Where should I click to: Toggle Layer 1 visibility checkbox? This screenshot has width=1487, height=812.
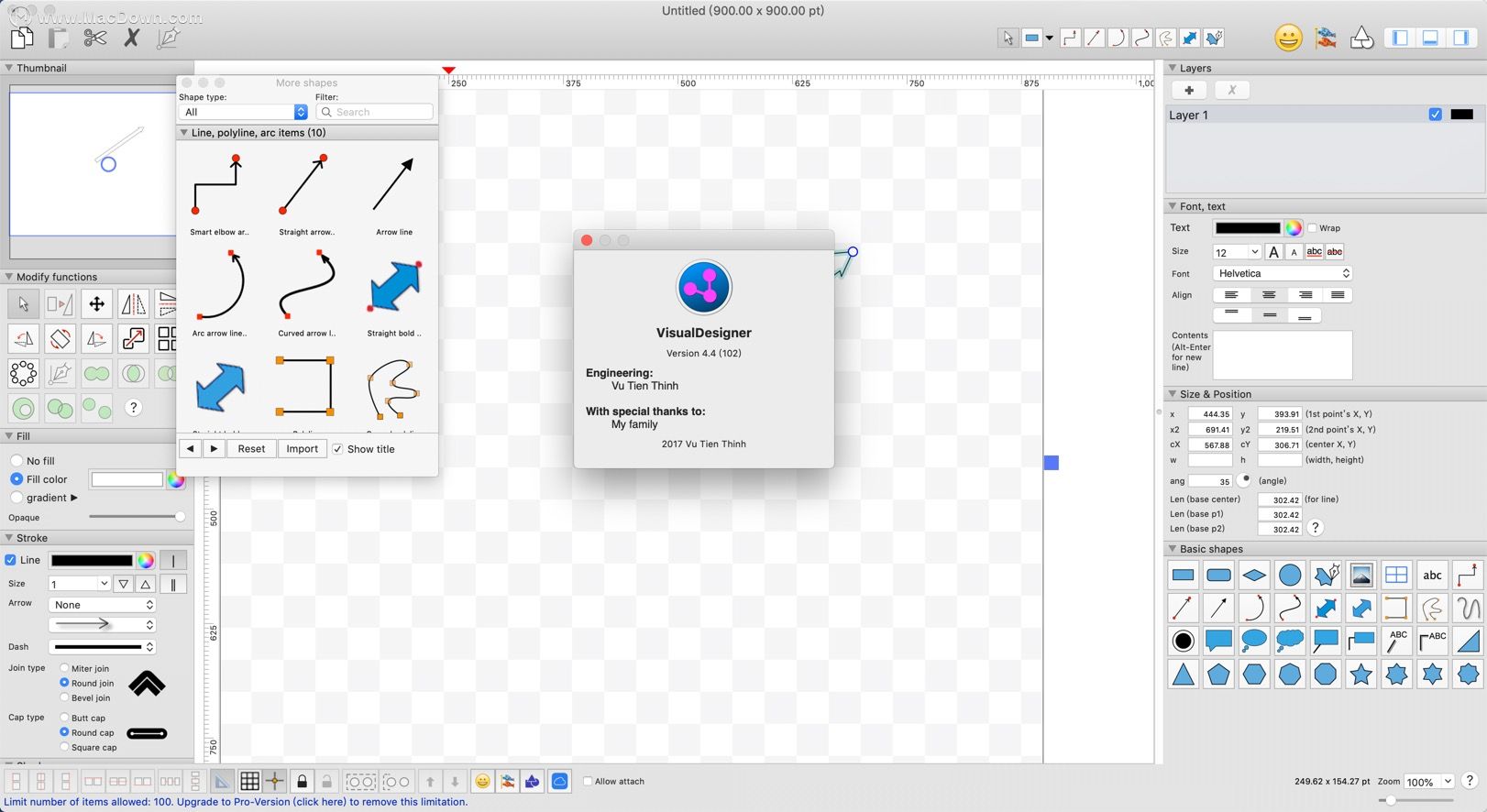pos(1436,115)
